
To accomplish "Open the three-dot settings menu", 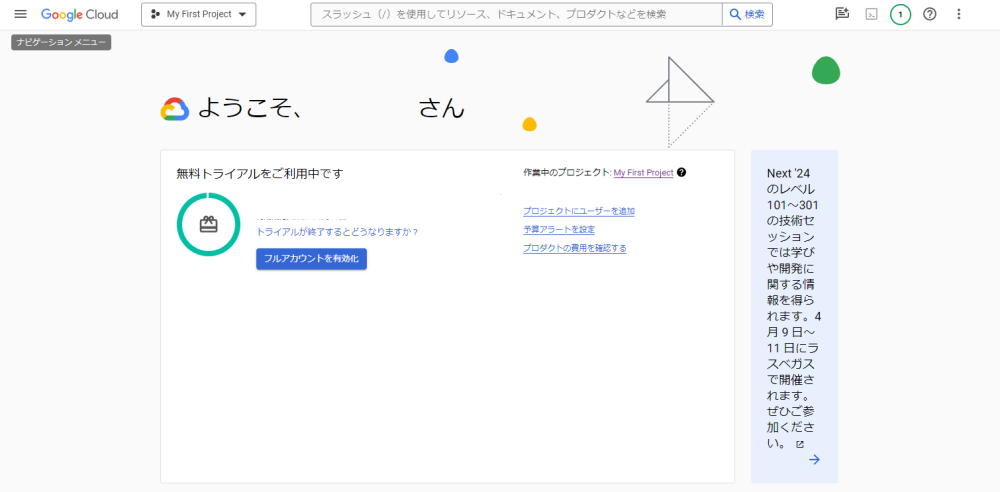I will [x=959, y=14].
